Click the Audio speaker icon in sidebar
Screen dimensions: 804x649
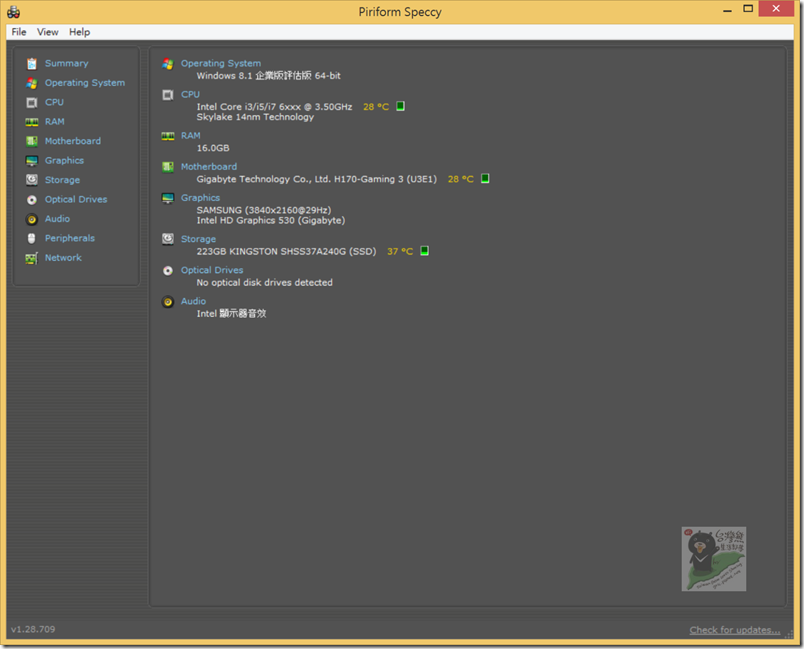pos(32,219)
